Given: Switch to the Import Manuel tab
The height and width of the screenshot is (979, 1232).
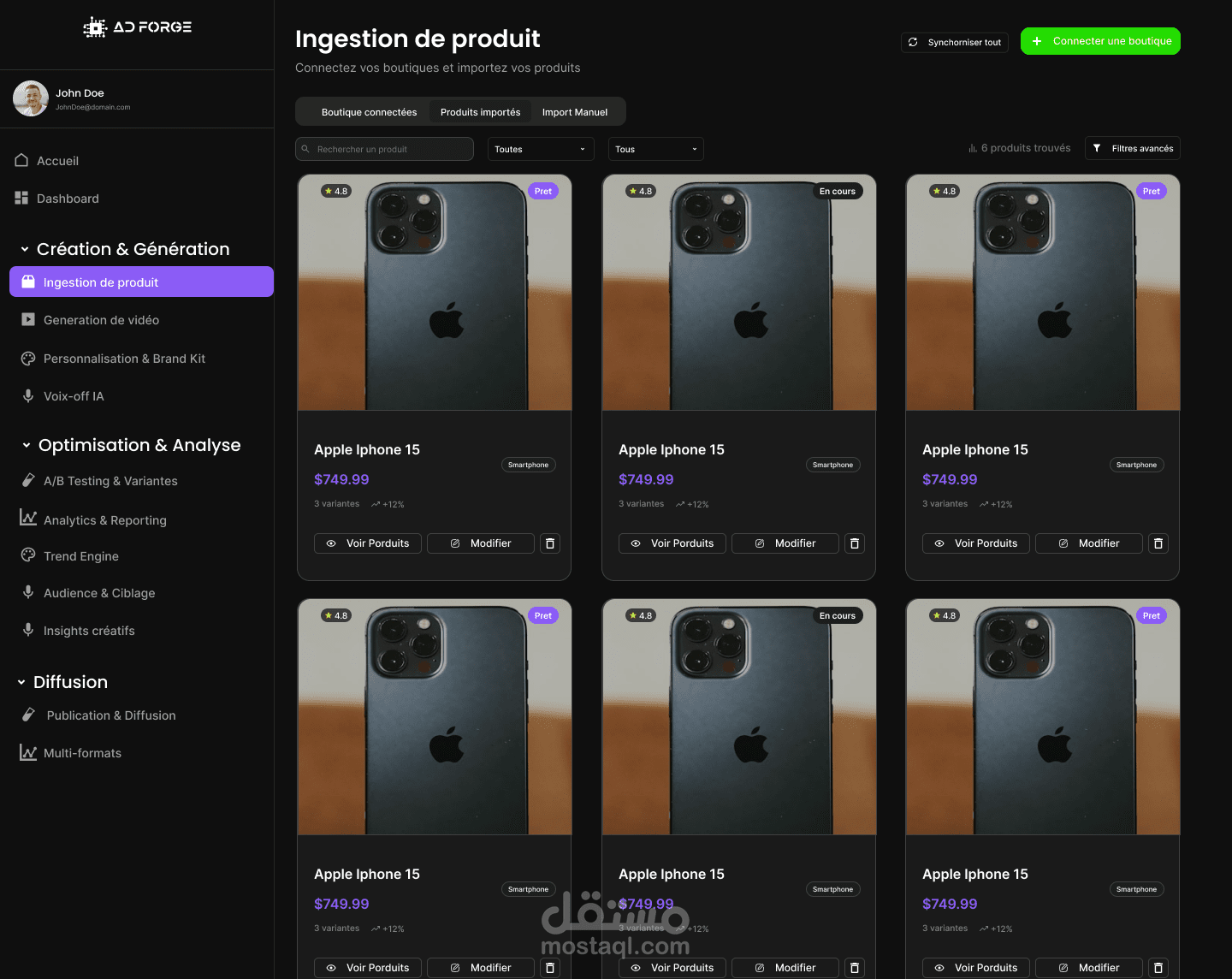Looking at the screenshot, I should (x=575, y=112).
